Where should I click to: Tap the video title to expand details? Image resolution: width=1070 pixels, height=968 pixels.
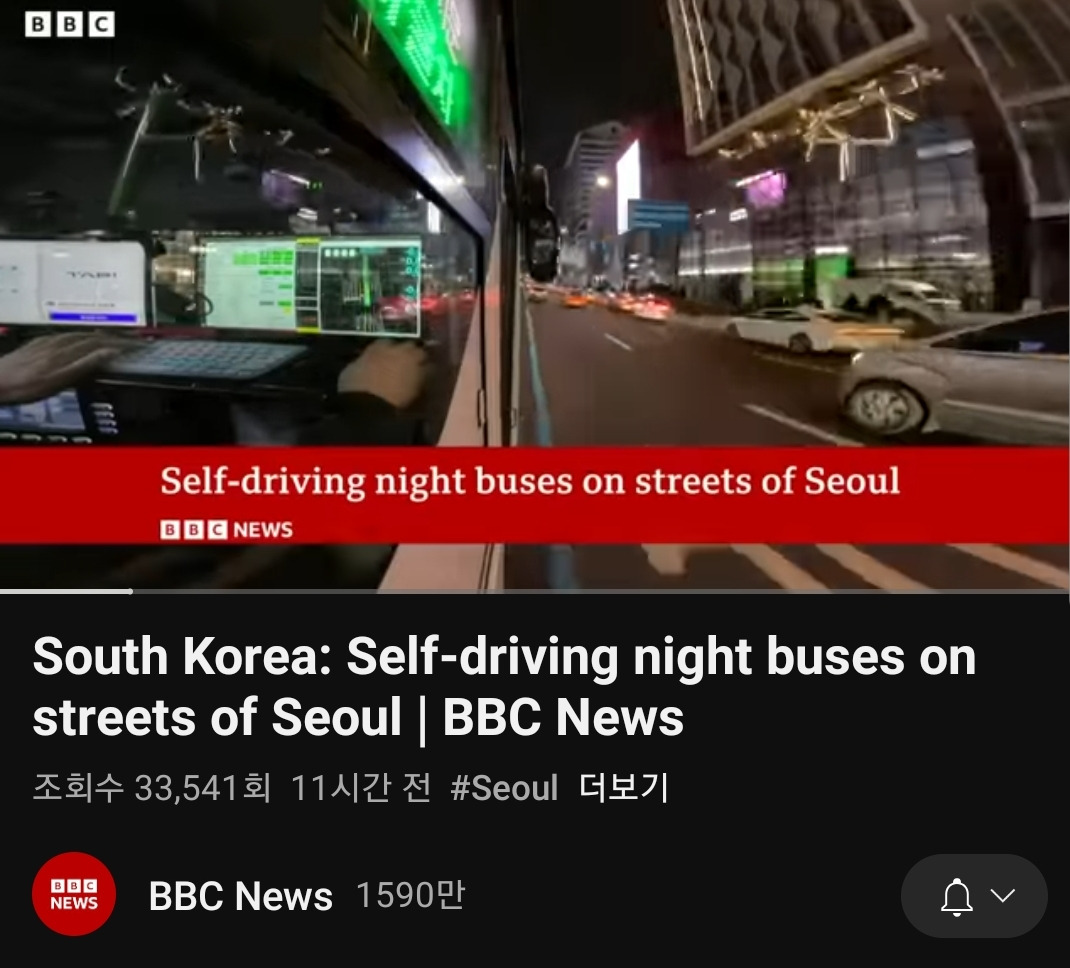(504, 687)
